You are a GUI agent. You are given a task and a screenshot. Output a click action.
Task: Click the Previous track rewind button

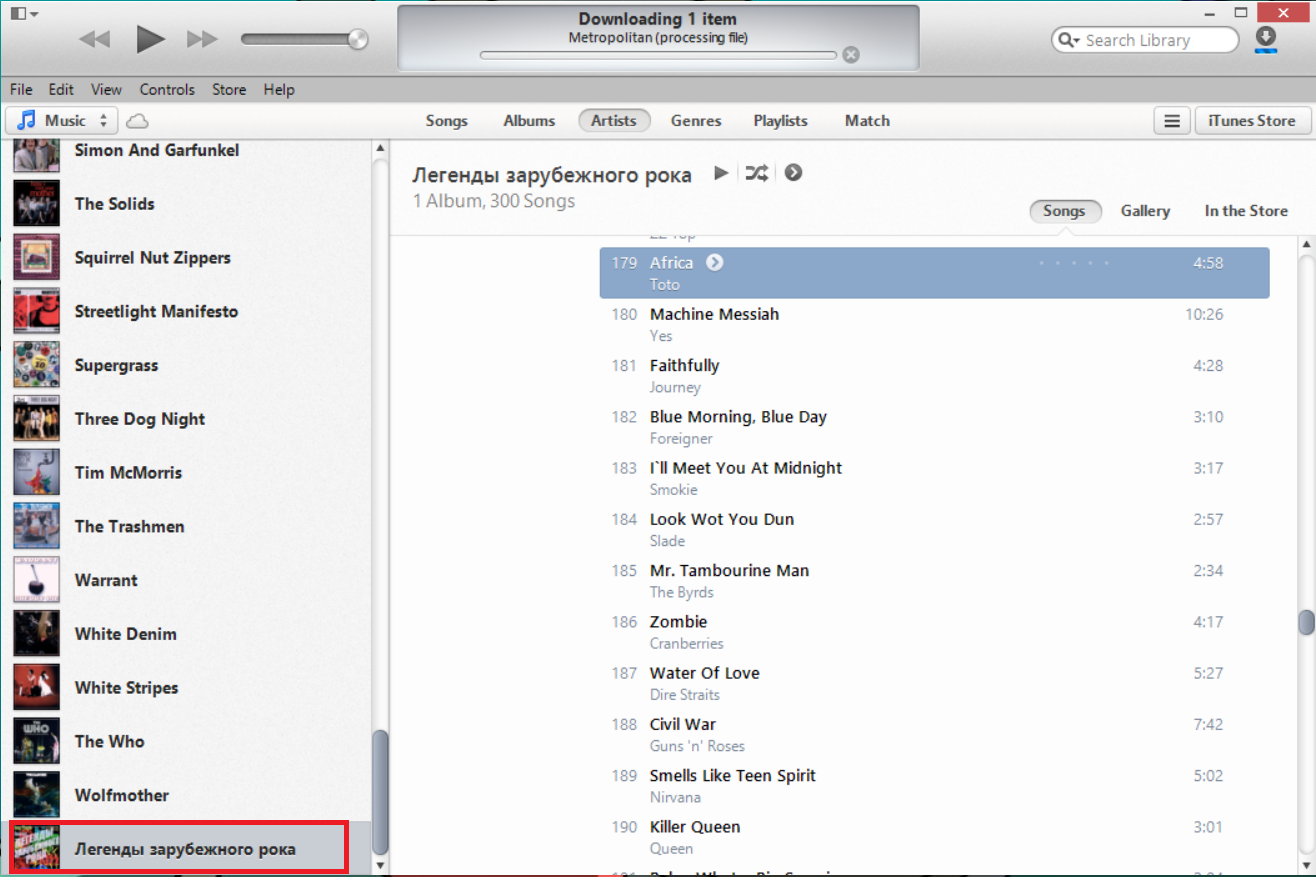tap(94, 40)
